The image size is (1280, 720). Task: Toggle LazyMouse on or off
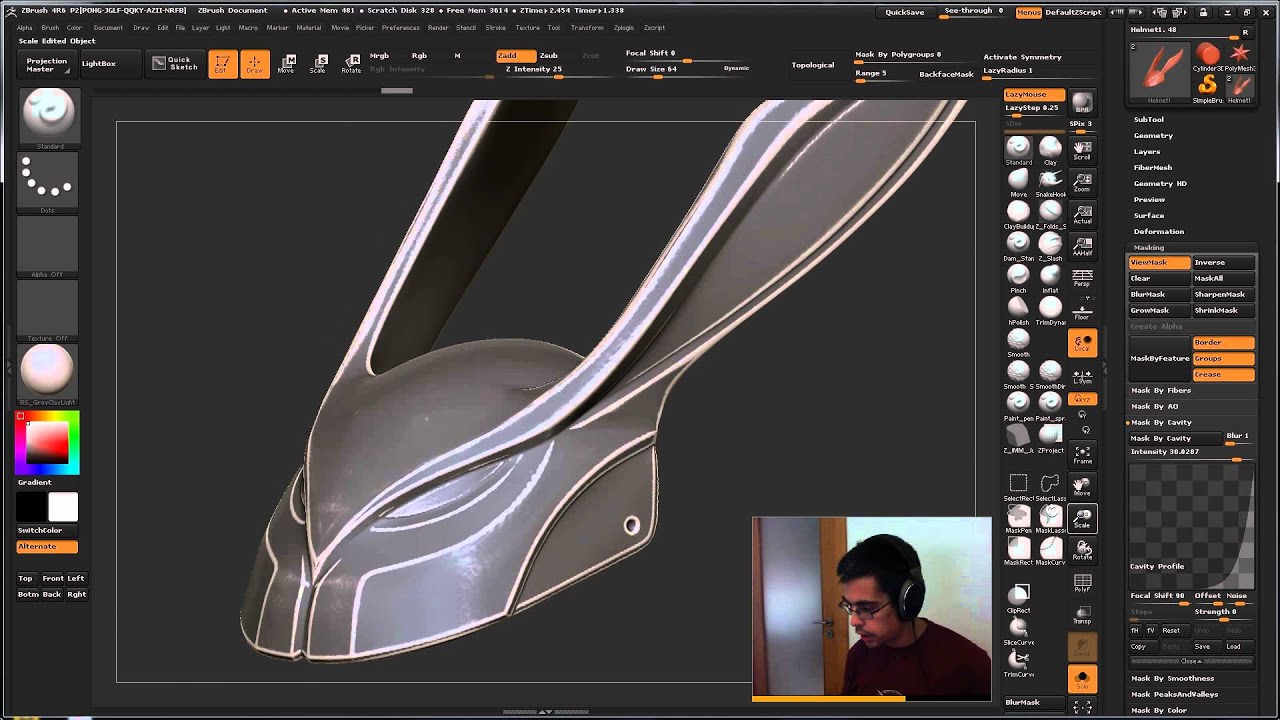click(1034, 94)
